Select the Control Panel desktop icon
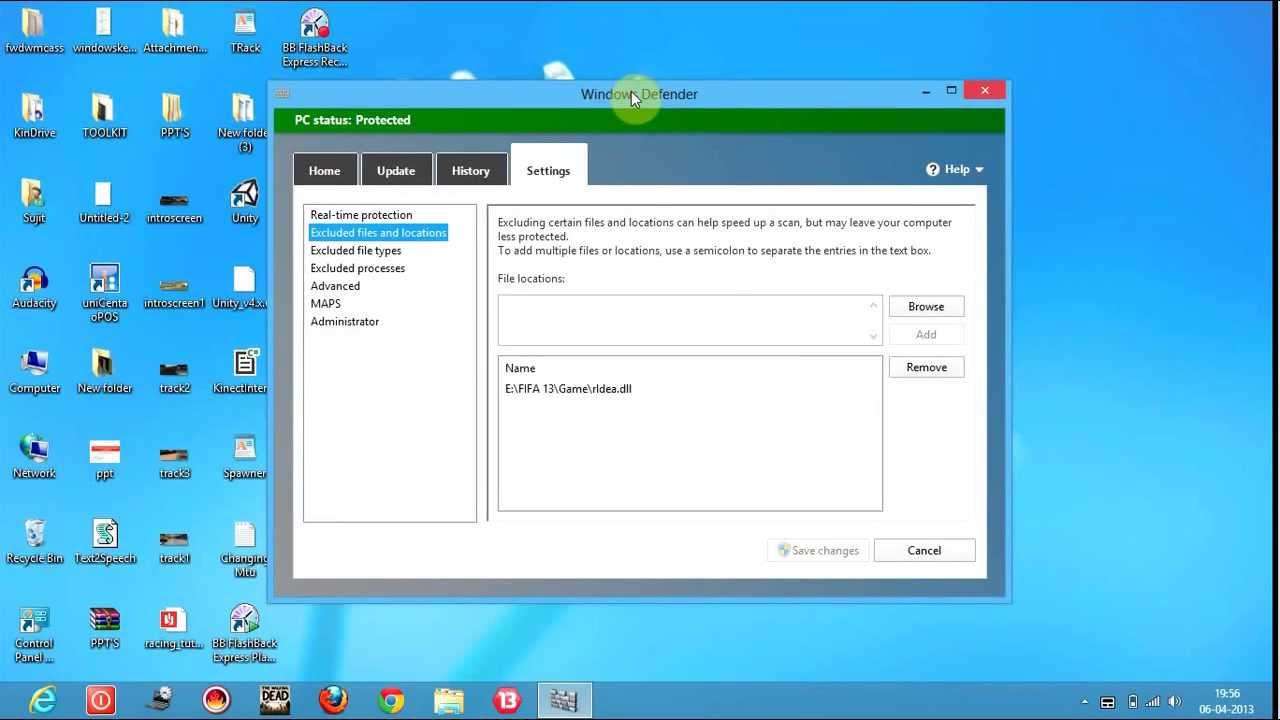The image size is (1280, 720). (x=34, y=634)
